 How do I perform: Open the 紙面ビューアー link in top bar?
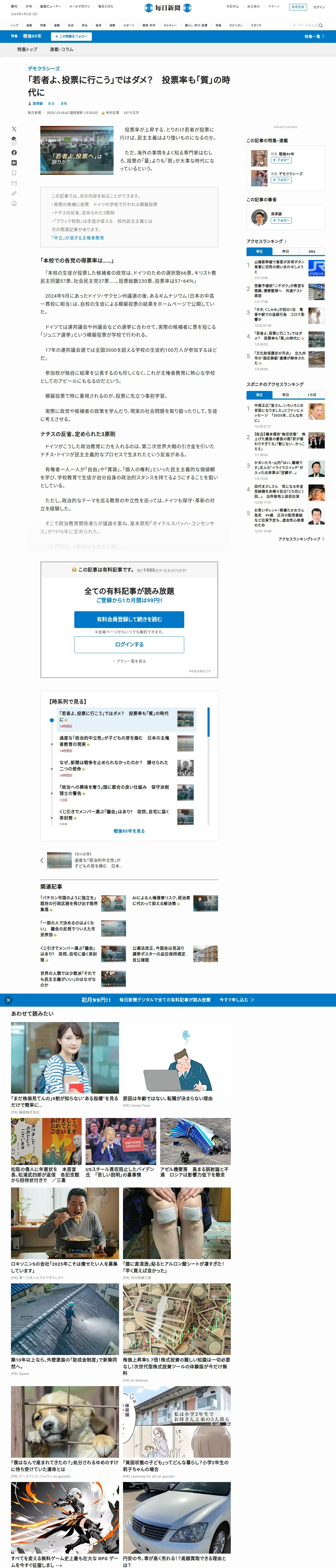[x=51, y=7]
